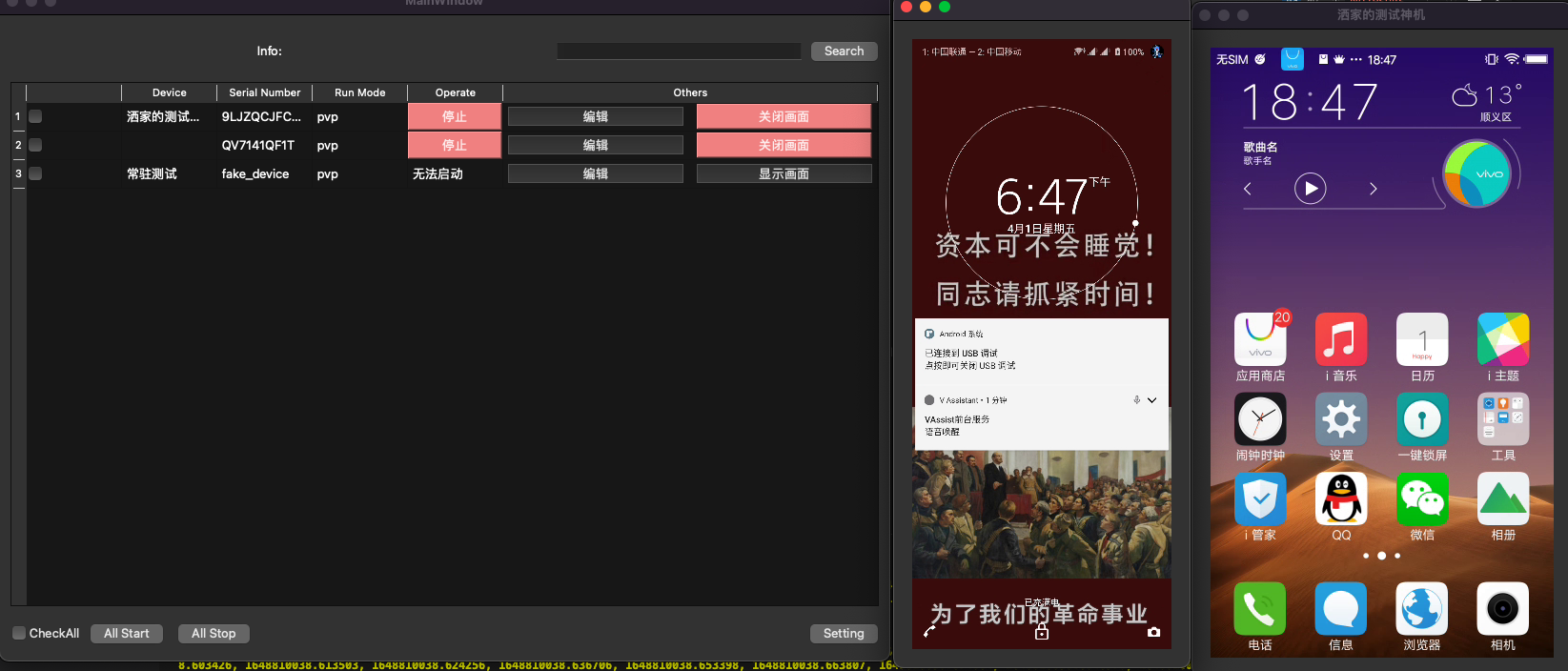
Task: Click the Serial Number column header
Action: (264, 92)
